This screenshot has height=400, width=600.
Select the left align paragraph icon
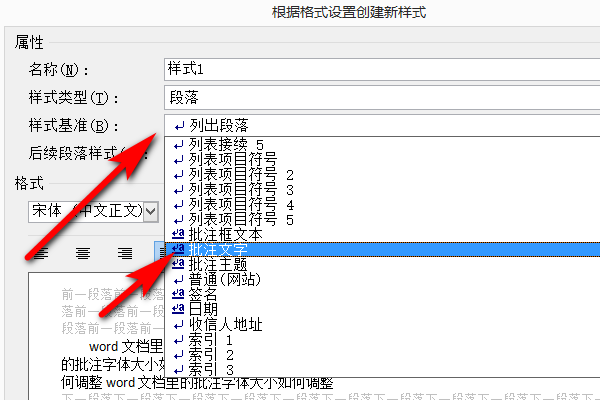point(41,253)
